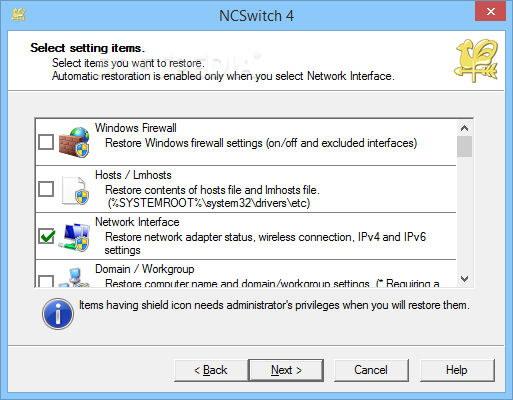This screenshot has width=513, height=400.
Task: Open Help for this dialog
Action: 457,370
